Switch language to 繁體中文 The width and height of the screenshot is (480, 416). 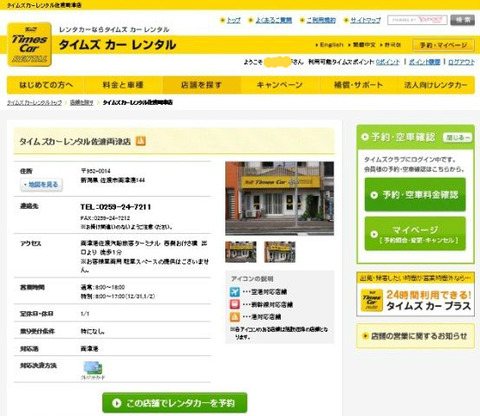click(x=364, y=45)
